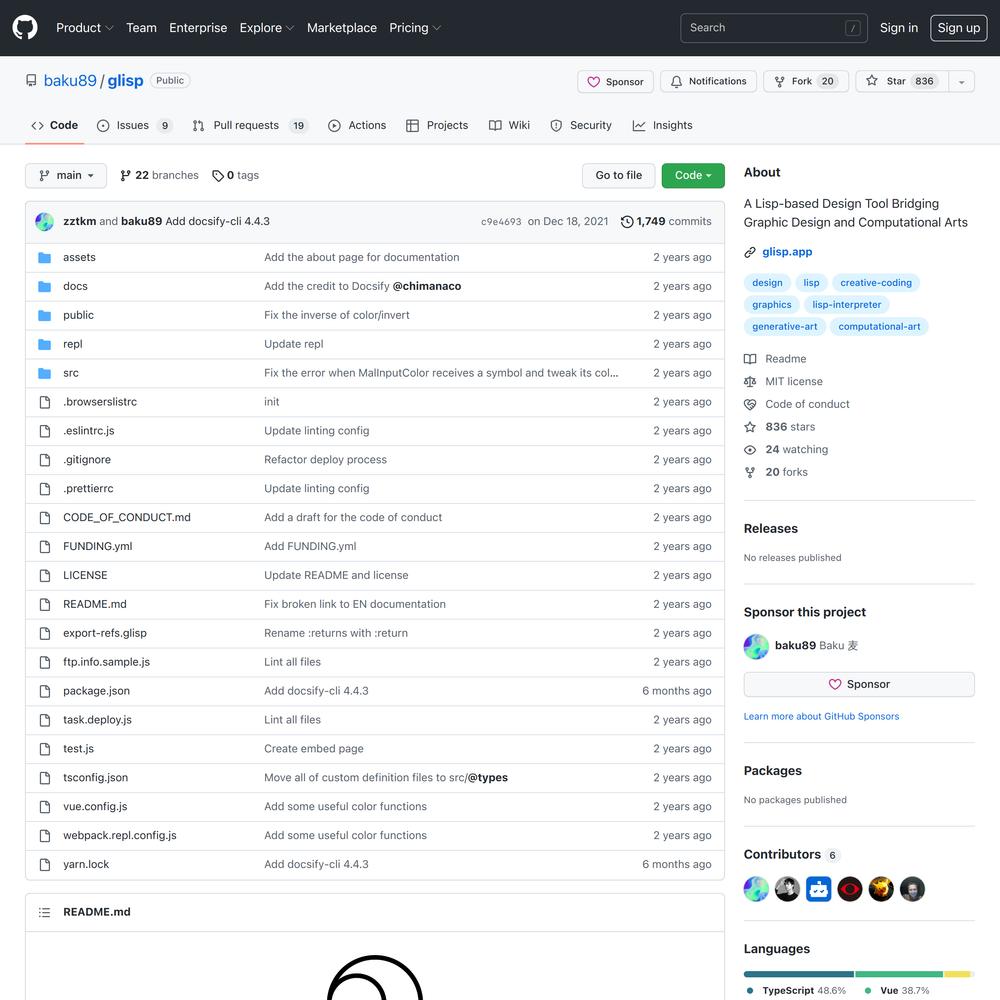Click the generative-art topic tag
The width and height of the screenshot is (1000, 1000).
(784, 327)
